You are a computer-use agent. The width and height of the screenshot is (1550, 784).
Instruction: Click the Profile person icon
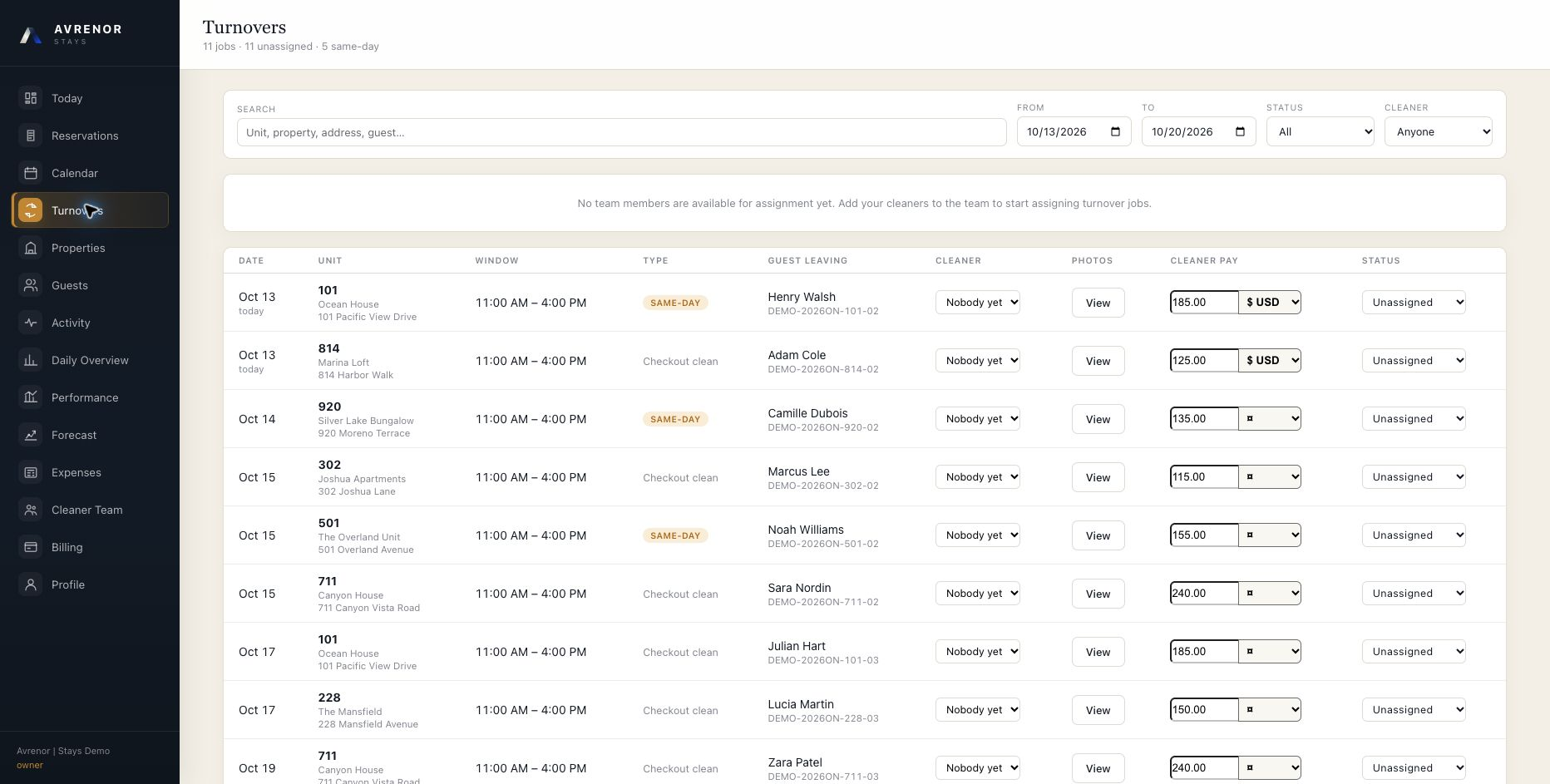pyautogui.click(x=31, y=584)
